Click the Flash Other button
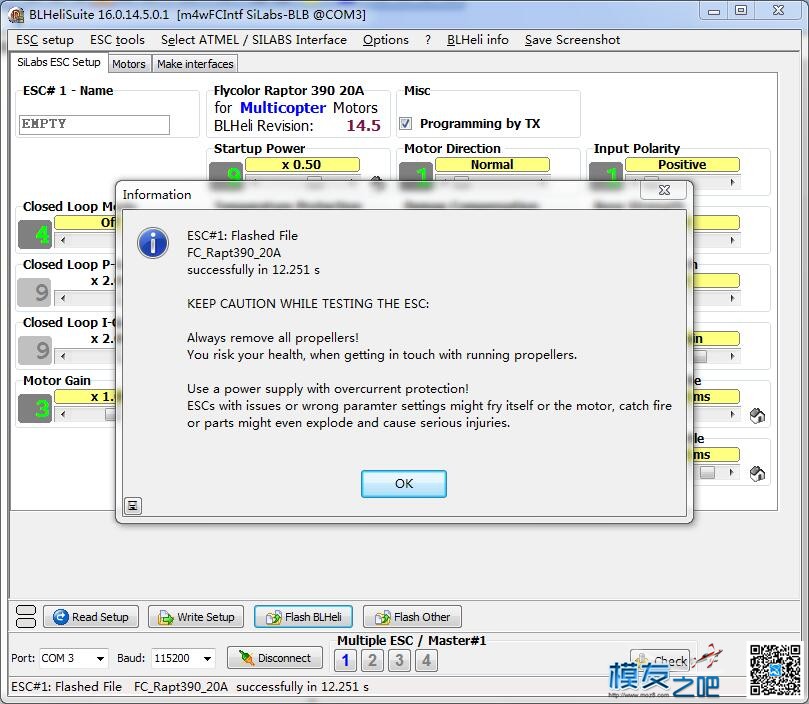This screenshot has height=704, width=809. (412, 617)
